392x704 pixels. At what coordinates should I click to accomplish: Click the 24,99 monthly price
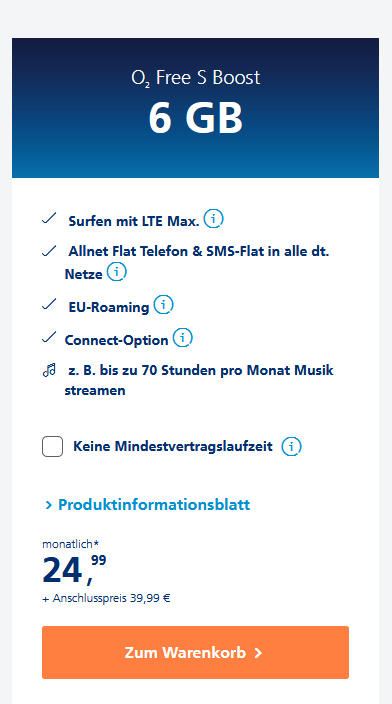click(x=74, y=569)
